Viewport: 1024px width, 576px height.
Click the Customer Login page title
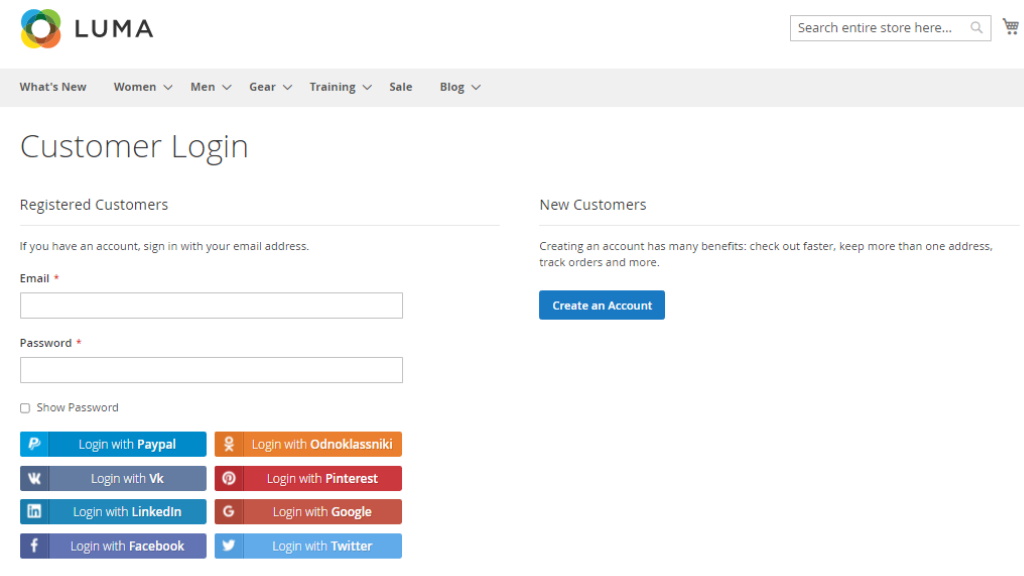[x=134, y=147]
